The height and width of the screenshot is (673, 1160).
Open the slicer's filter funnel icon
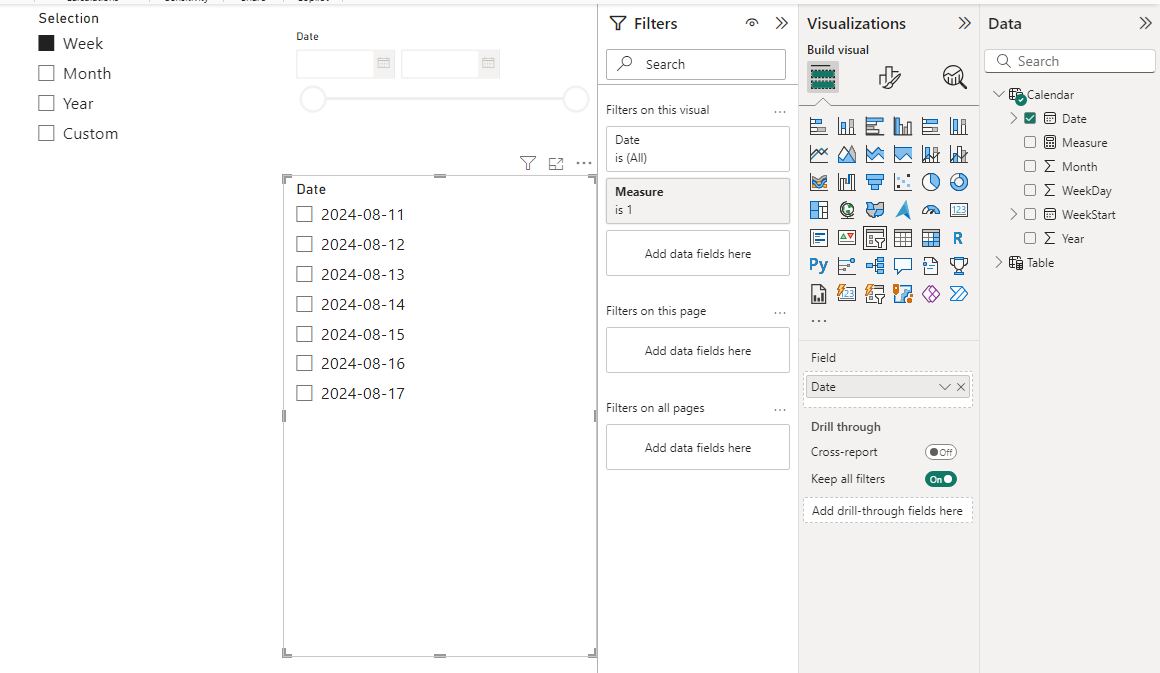[x=527, y=163]
